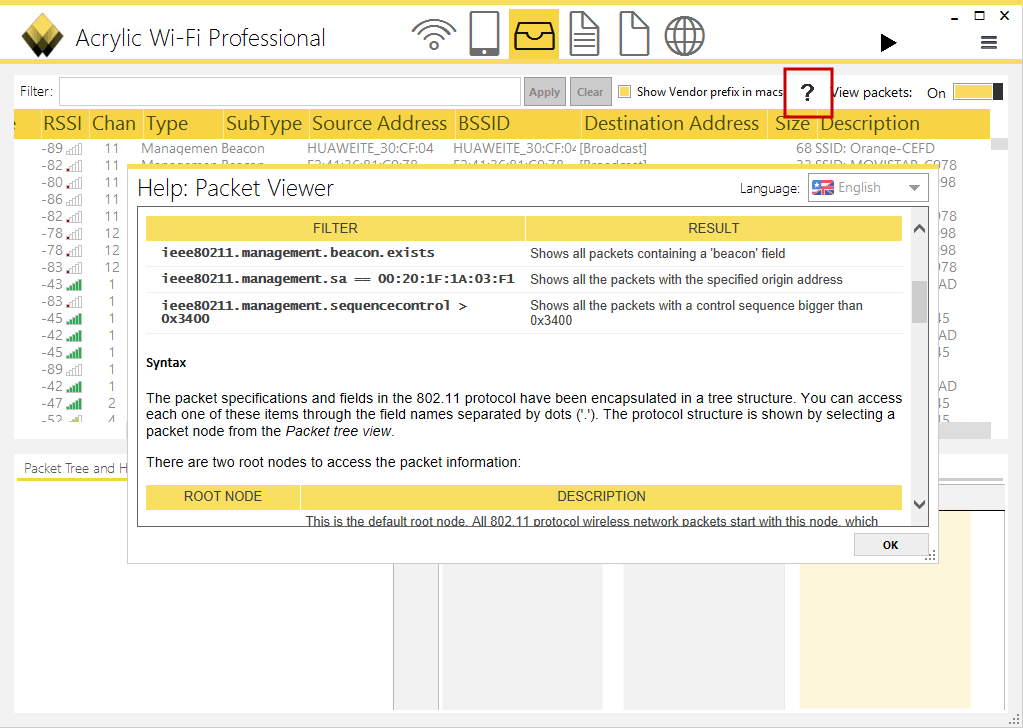This screenshot has width=1023, height=728.
Task: Open the stations/devices view icon
Action: [x=484, y=34]
